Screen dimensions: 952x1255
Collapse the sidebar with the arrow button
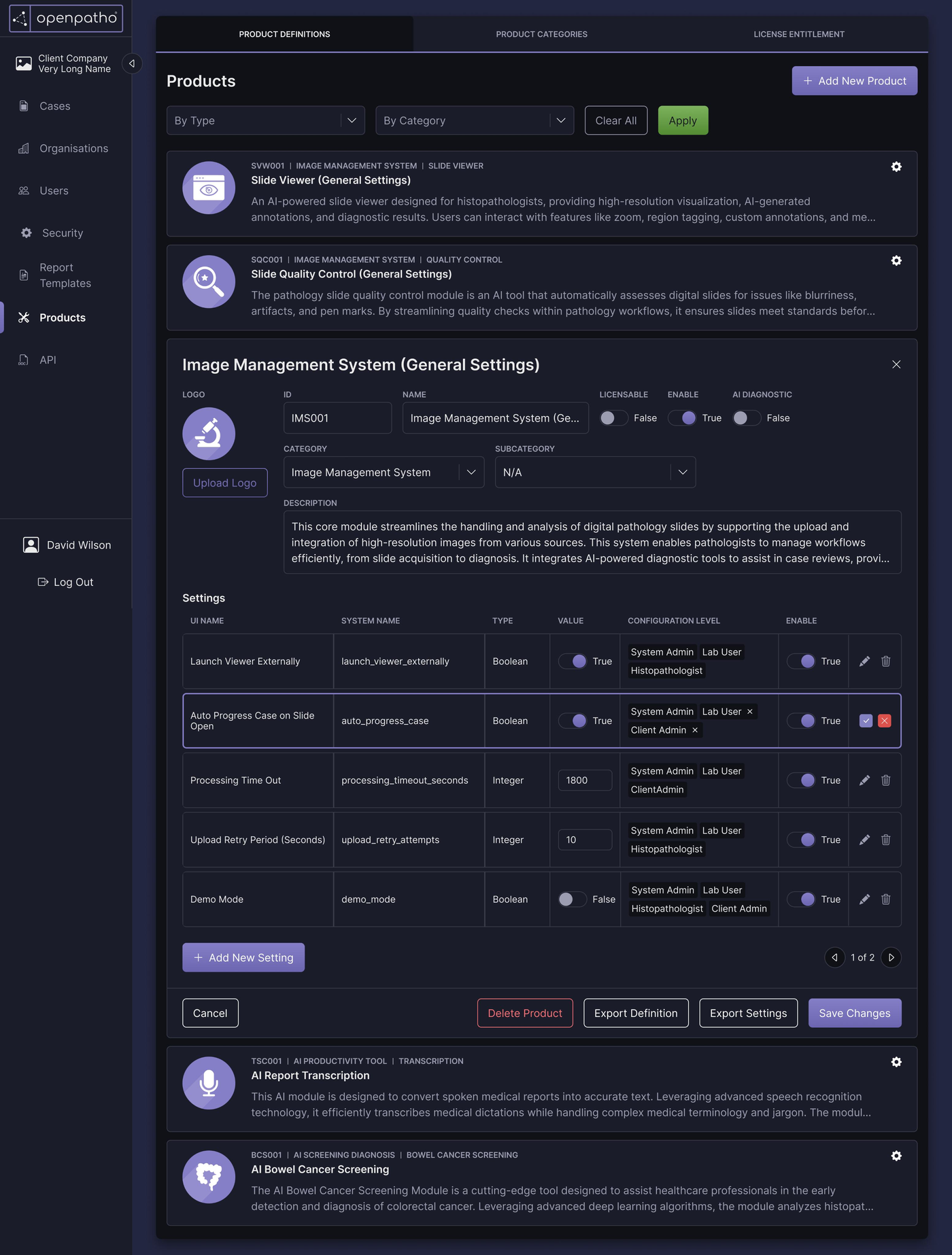pyautogui.click(x=132, y=63)
